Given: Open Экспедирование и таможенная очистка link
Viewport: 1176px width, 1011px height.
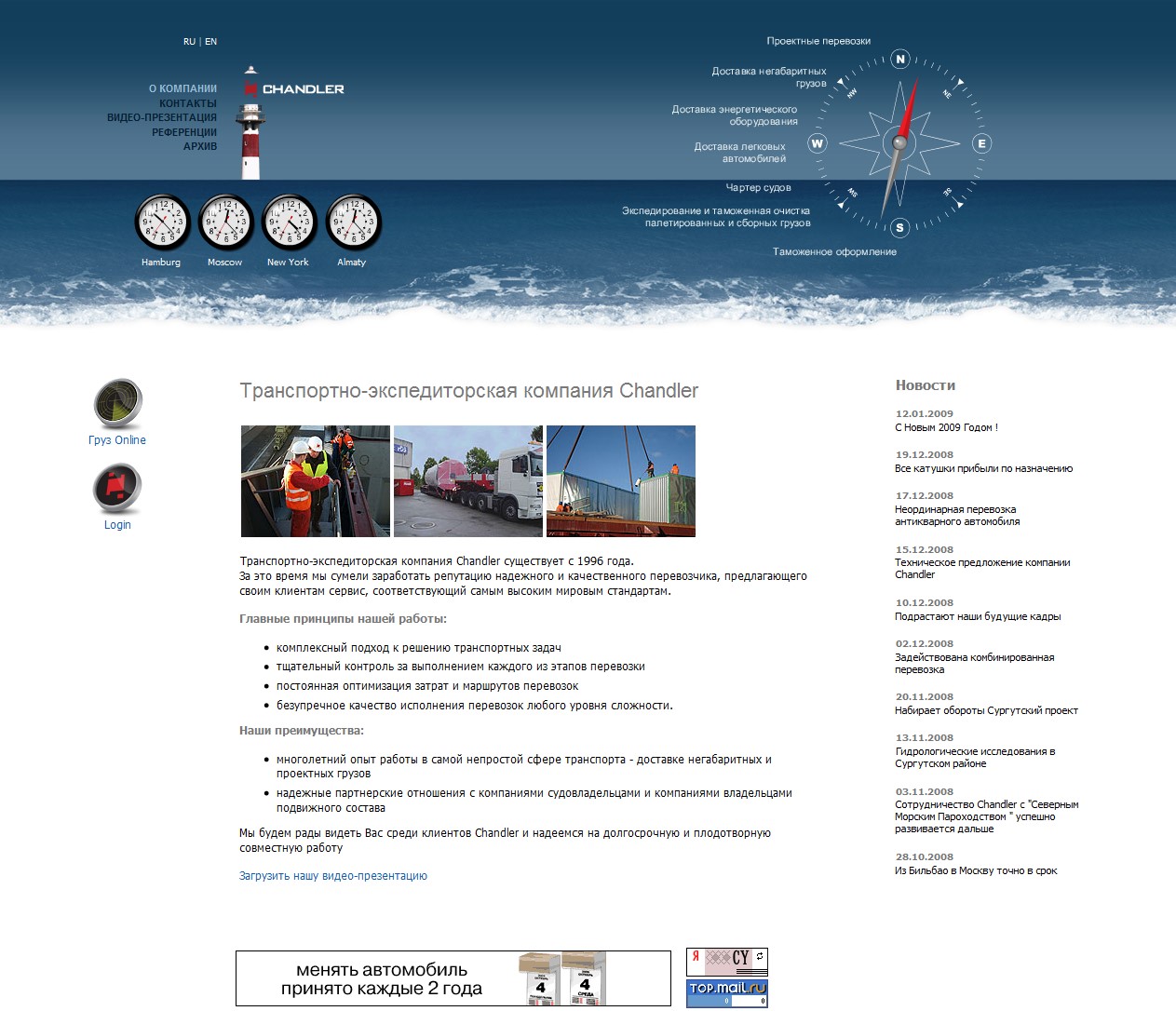Looking at the screenshot, I should point(716,217).
